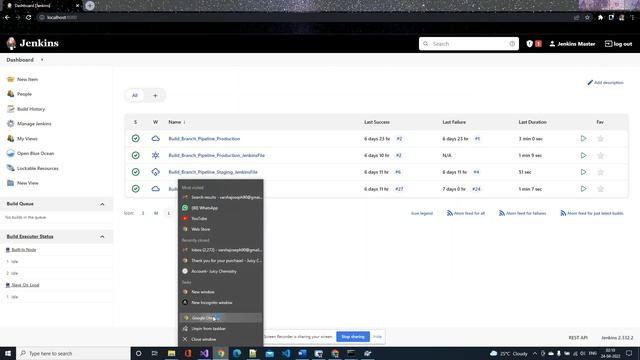Open Account - Juicy Chemistry entry
The height and width of the screenshot is (360, 640).
220,271
